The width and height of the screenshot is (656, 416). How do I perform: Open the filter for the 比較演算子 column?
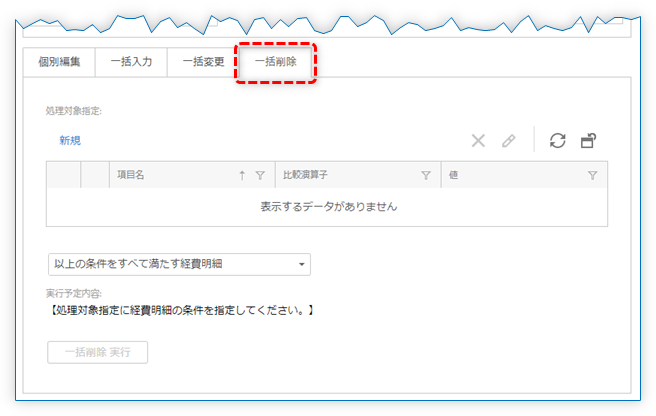click(426, 175)
